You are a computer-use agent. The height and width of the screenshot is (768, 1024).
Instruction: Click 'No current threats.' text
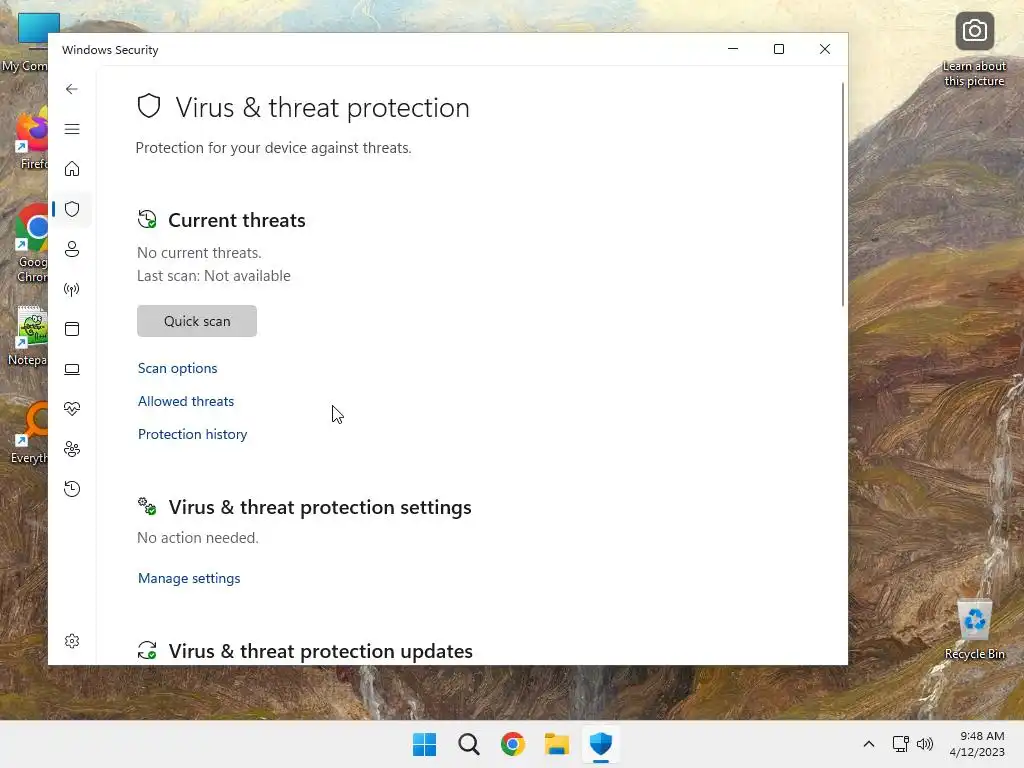point(199,253)
